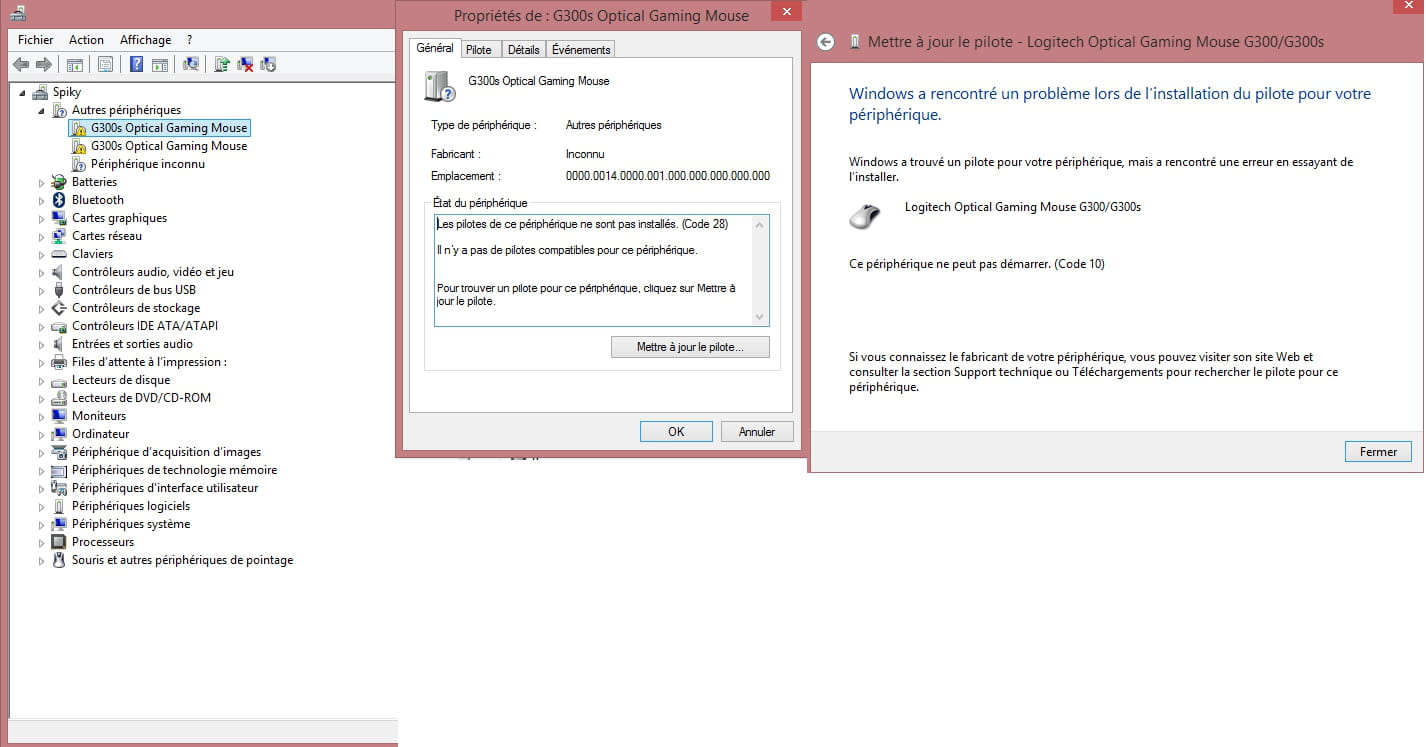The width and height of the screenshot is (1426, 747).
Task: Click the Fermer button in the driver update window
Action: (x=1378, y=452)
